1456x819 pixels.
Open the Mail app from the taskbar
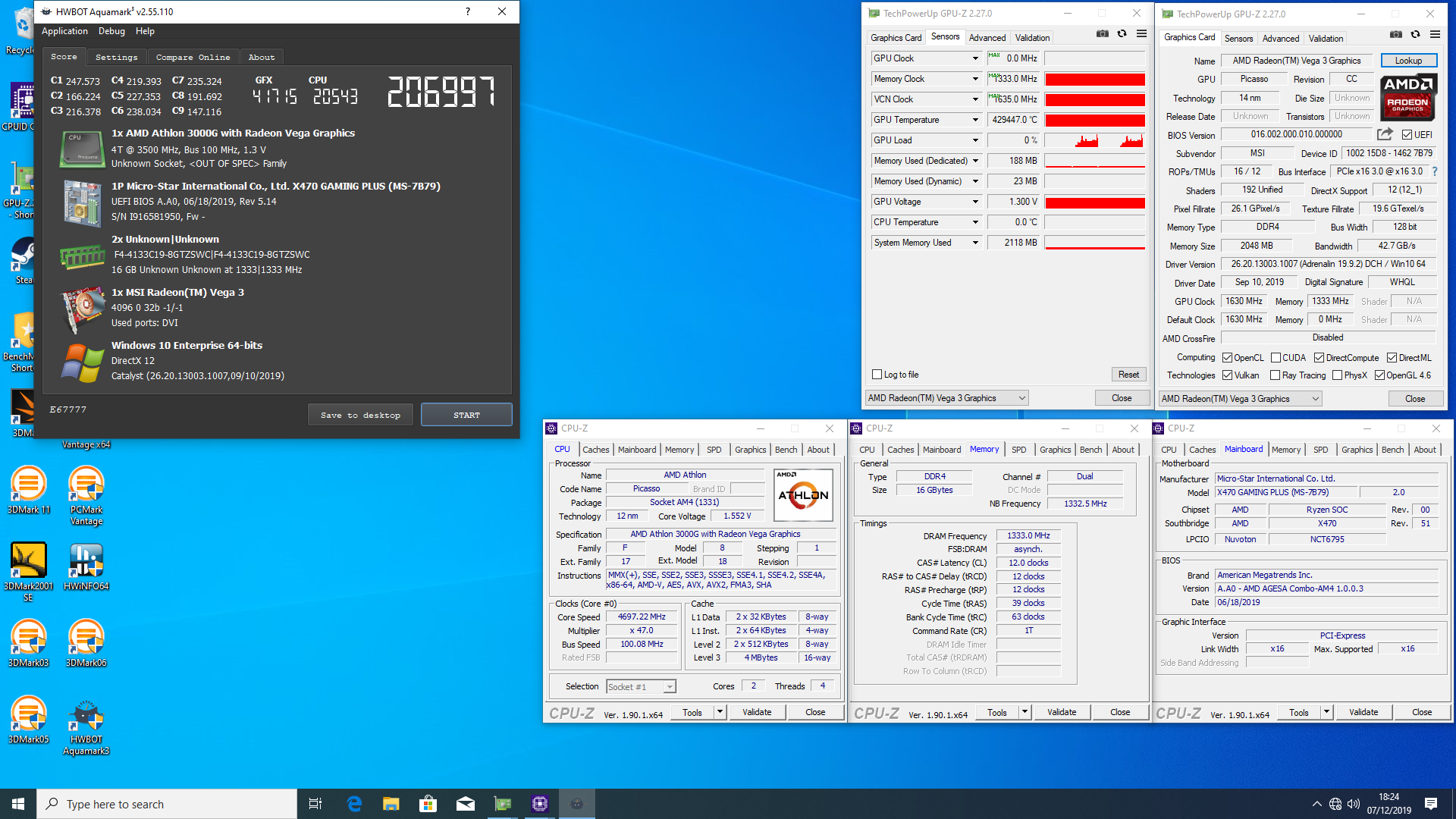pos(466,804)
